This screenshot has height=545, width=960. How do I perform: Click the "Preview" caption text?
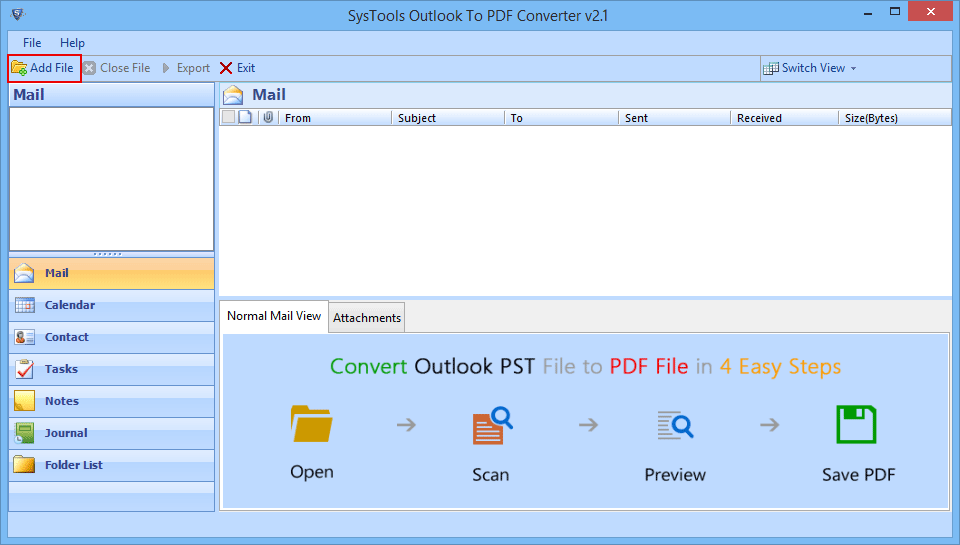[675, 475]
